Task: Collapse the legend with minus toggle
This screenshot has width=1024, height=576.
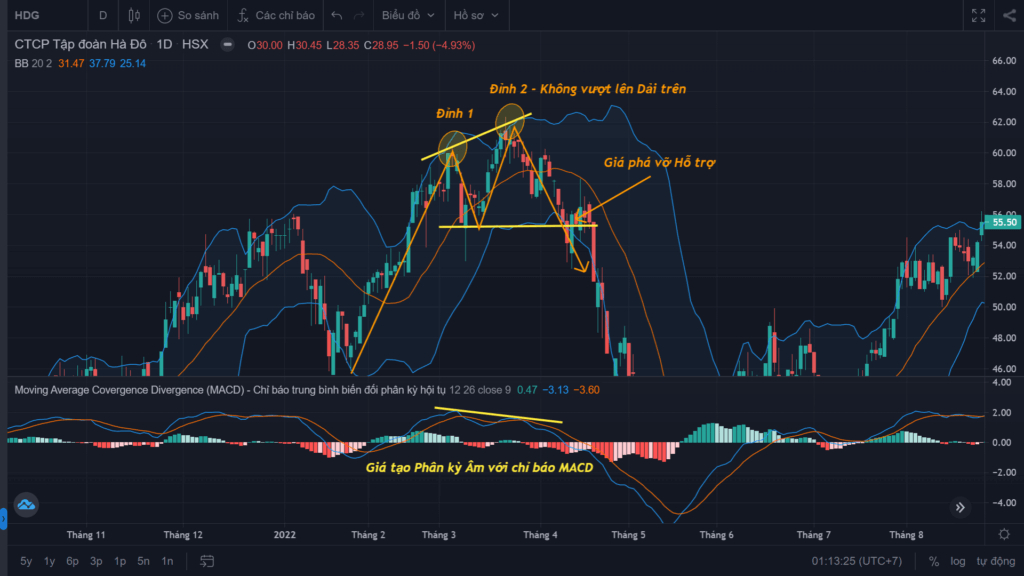Action: point(227,44)
